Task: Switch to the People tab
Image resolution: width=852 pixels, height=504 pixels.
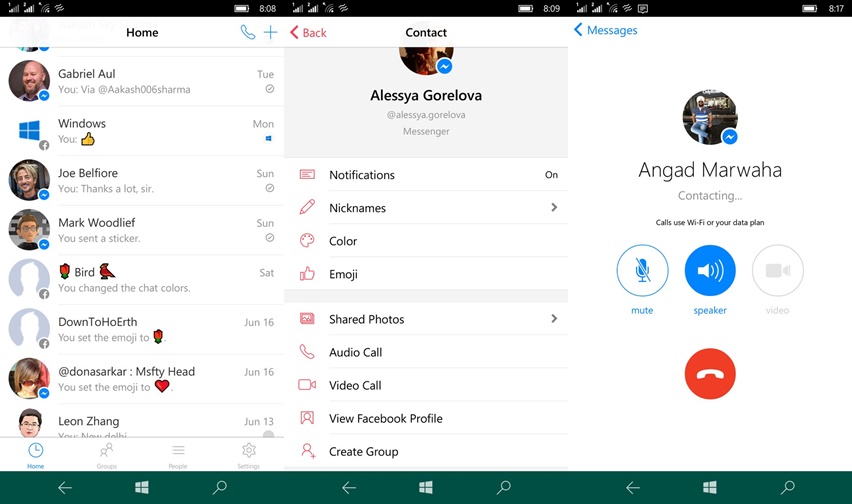Action: (178, 455)
